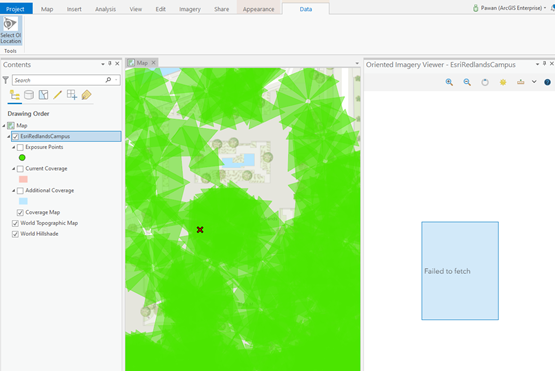Activate the Map view tab
The image size is (555, 371).
142,63
